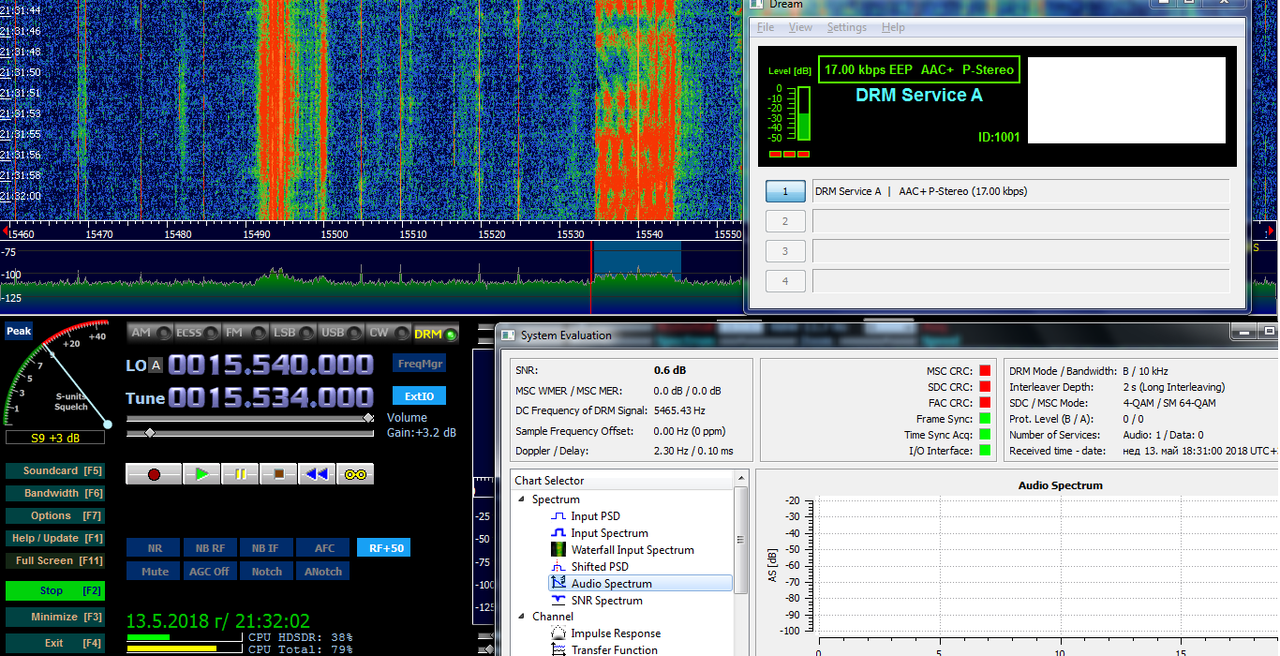Open the Settings menu in Dream

[x=847, y=28]
